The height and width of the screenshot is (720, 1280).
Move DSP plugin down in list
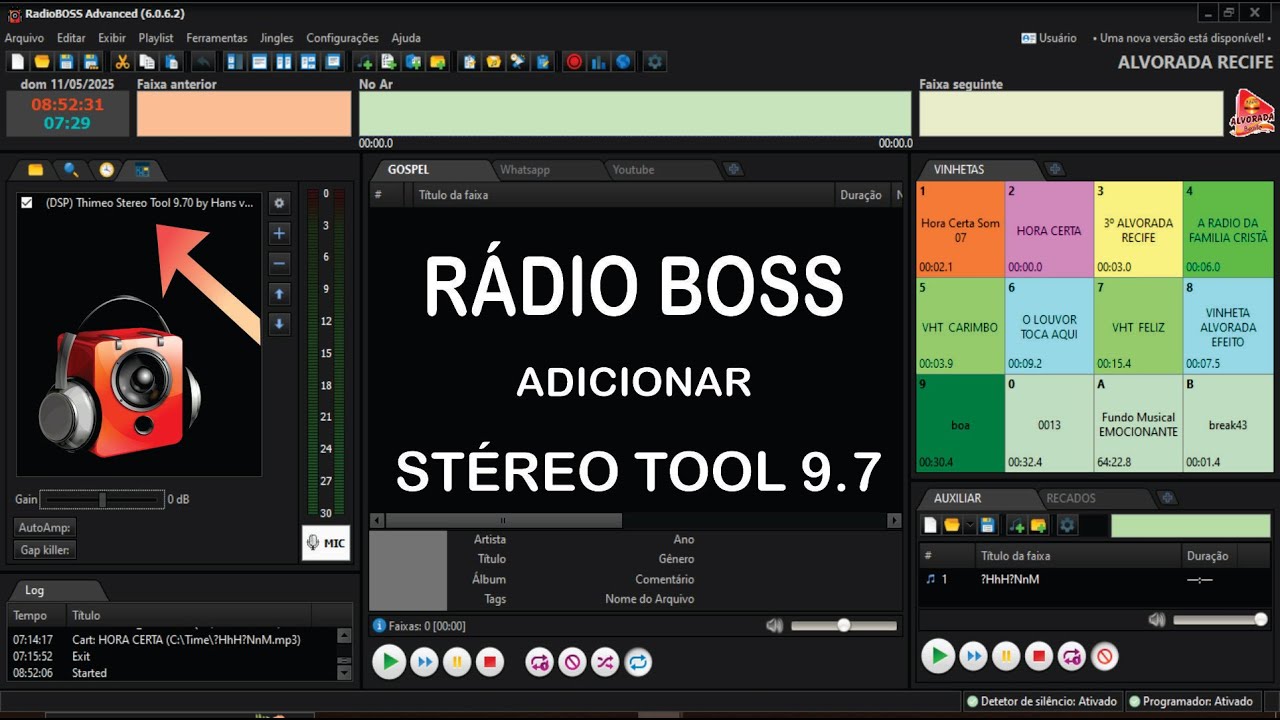click(279, 324)
